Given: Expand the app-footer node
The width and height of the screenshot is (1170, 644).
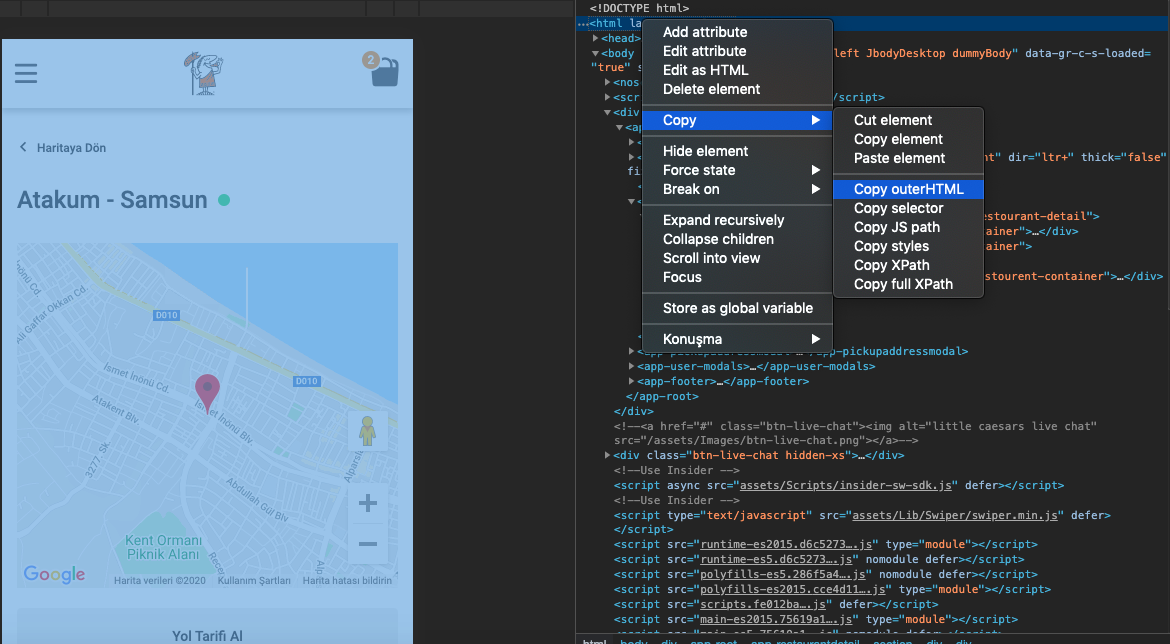Looking at the screenshot, I should [631, 381].
